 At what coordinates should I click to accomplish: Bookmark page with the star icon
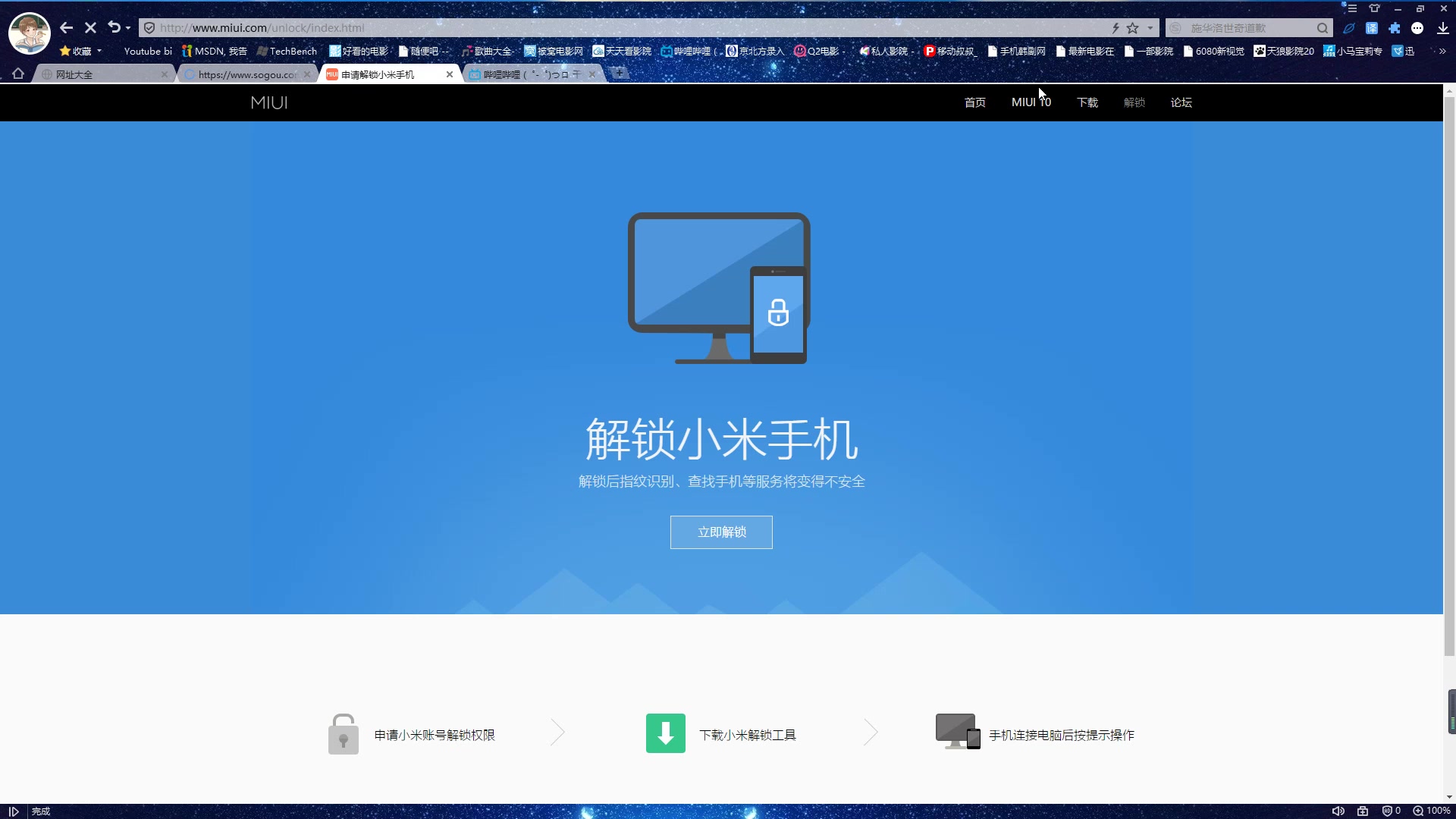[1132, 28]
